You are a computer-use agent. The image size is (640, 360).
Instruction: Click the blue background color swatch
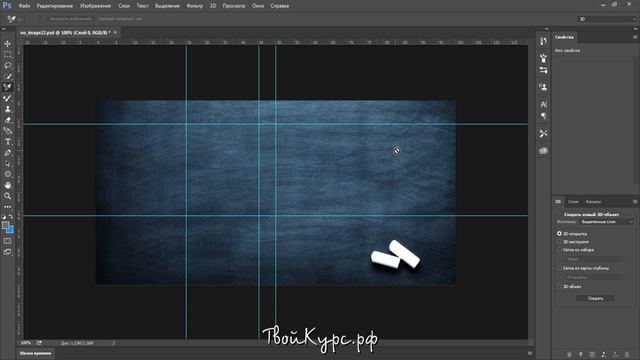pyautogui.click(x=10, y=230)
